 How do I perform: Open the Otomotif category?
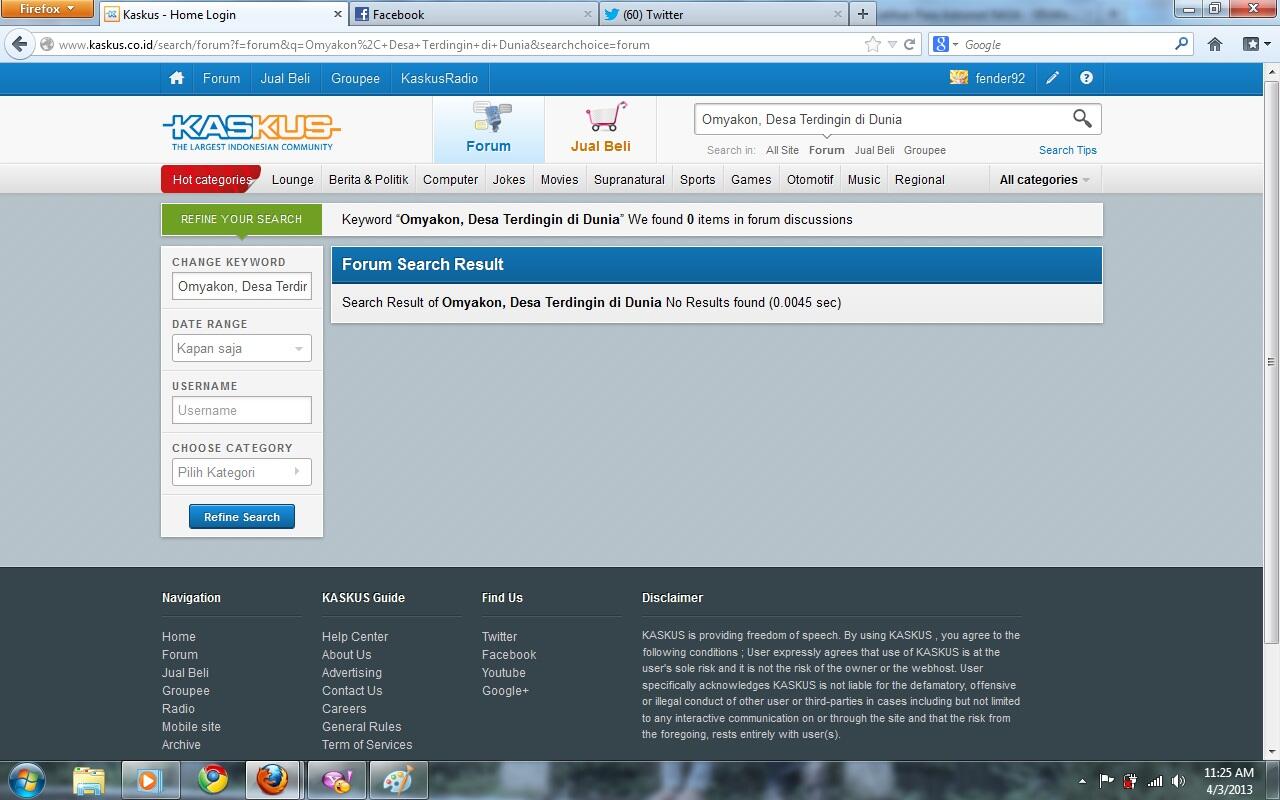(810, 180)
